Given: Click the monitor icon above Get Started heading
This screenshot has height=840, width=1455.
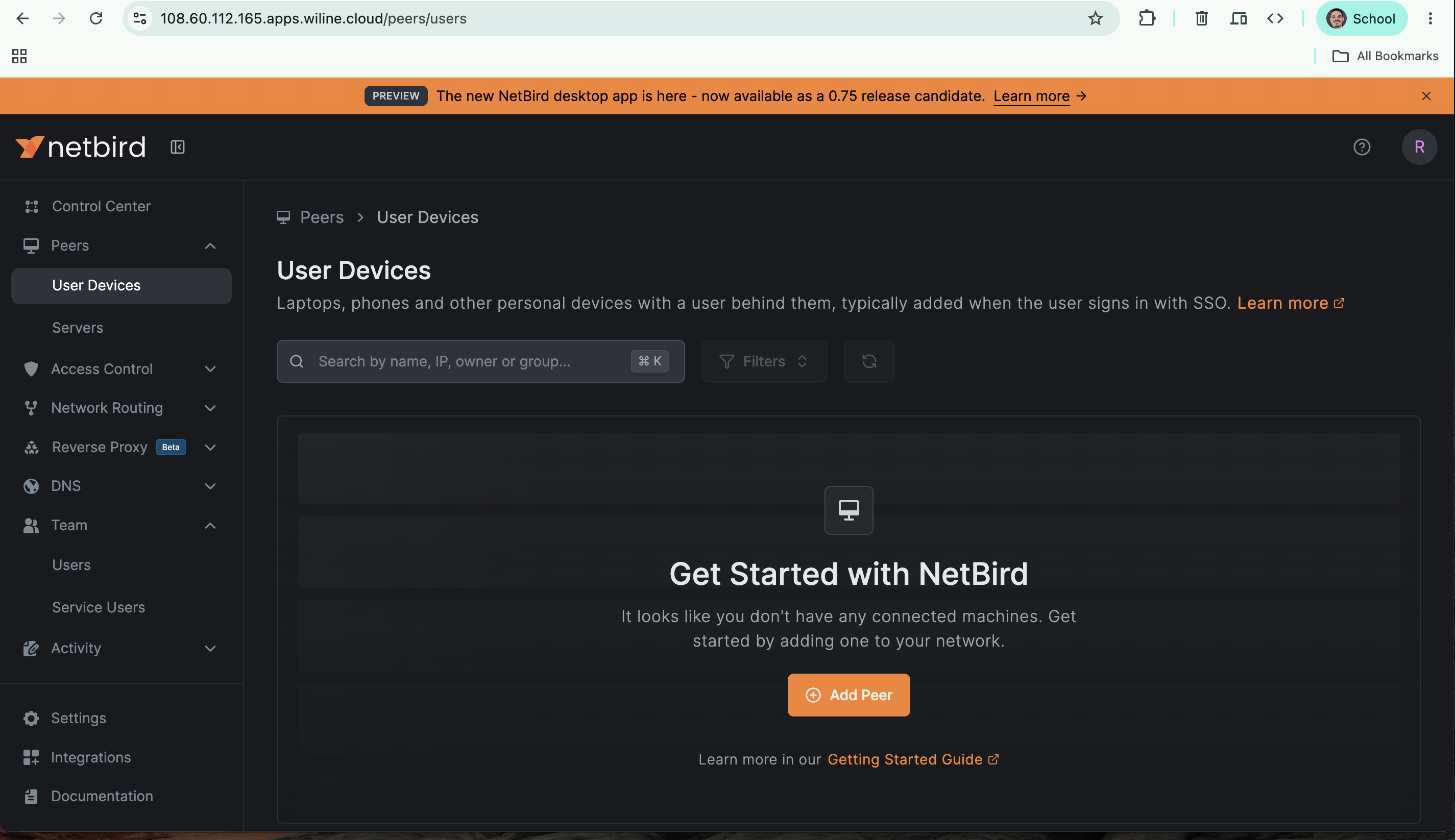Looking at the screenshot, I should click(x=848, y=510).
